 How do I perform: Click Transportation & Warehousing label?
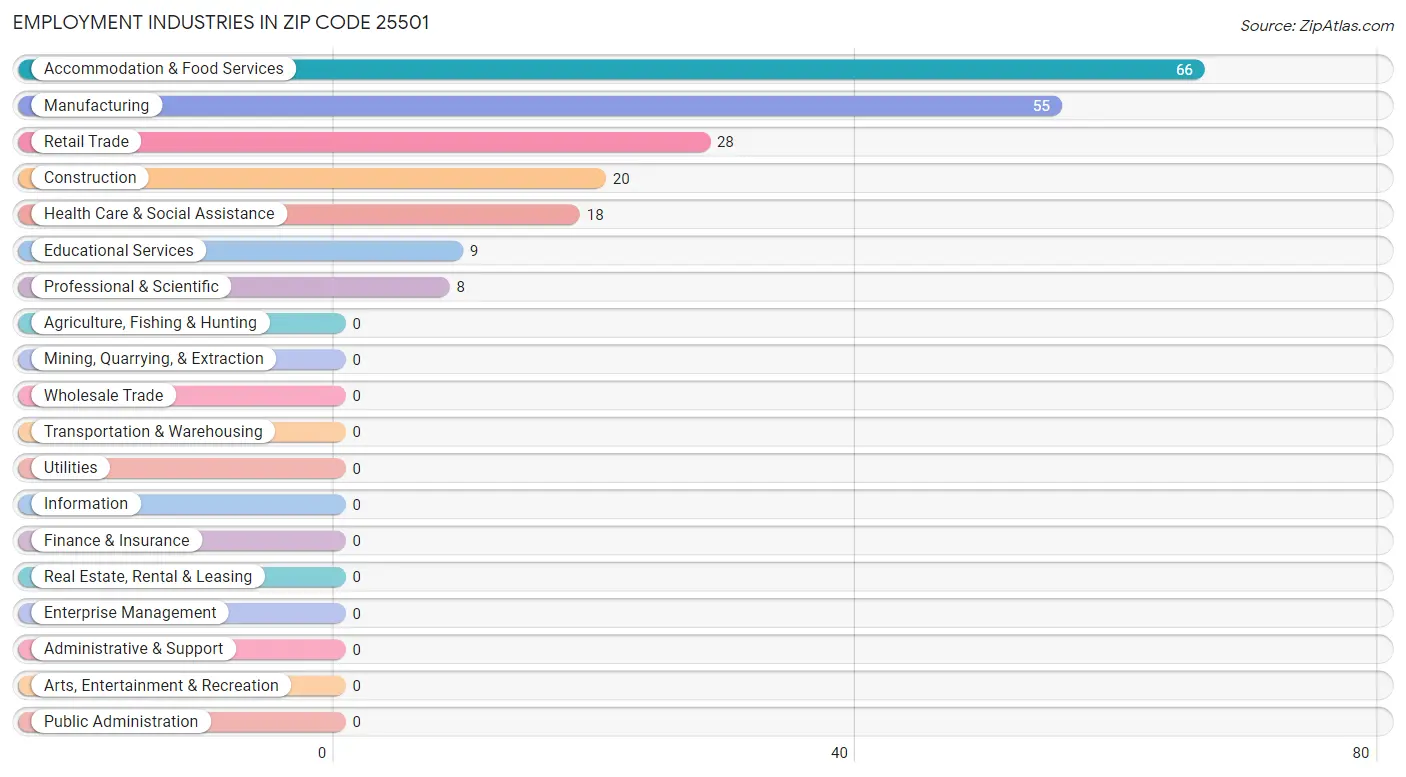153,431
